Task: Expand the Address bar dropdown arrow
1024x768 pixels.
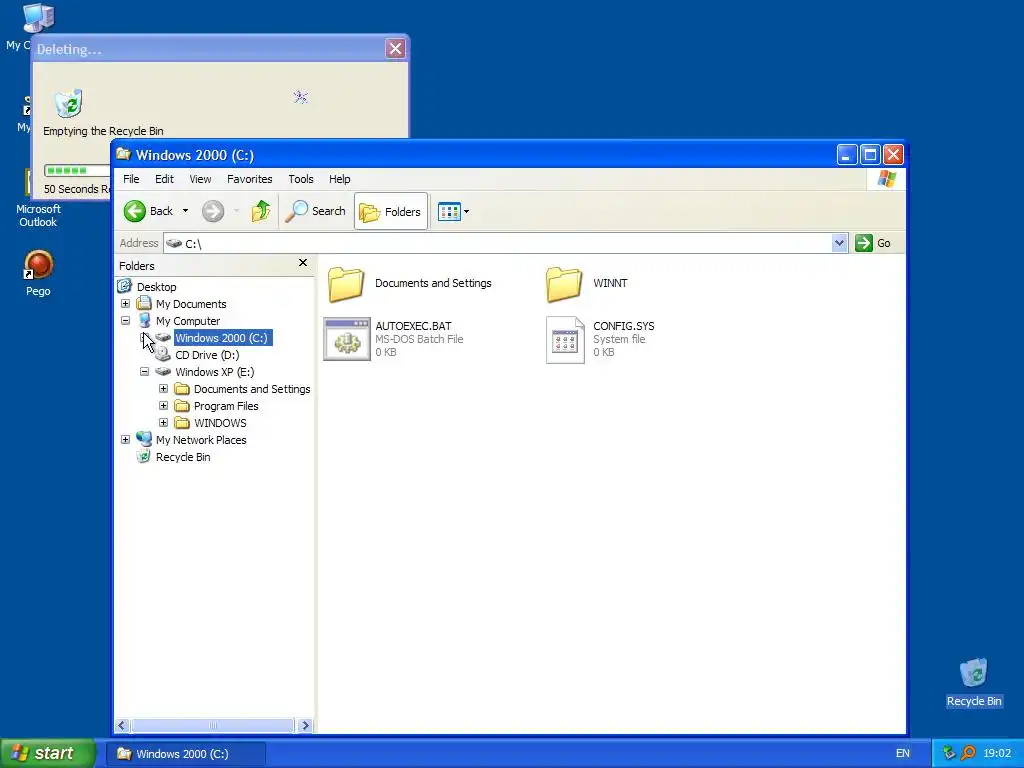Action: click(x=839, y=244)
